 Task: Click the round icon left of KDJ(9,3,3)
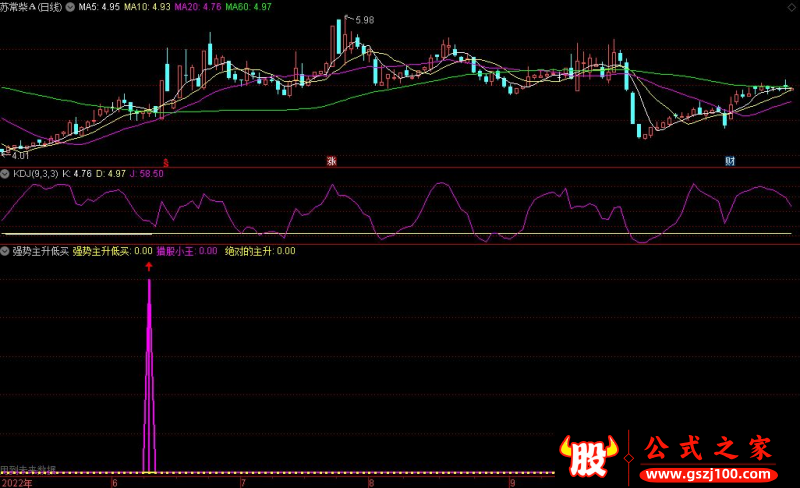(5, 173)
